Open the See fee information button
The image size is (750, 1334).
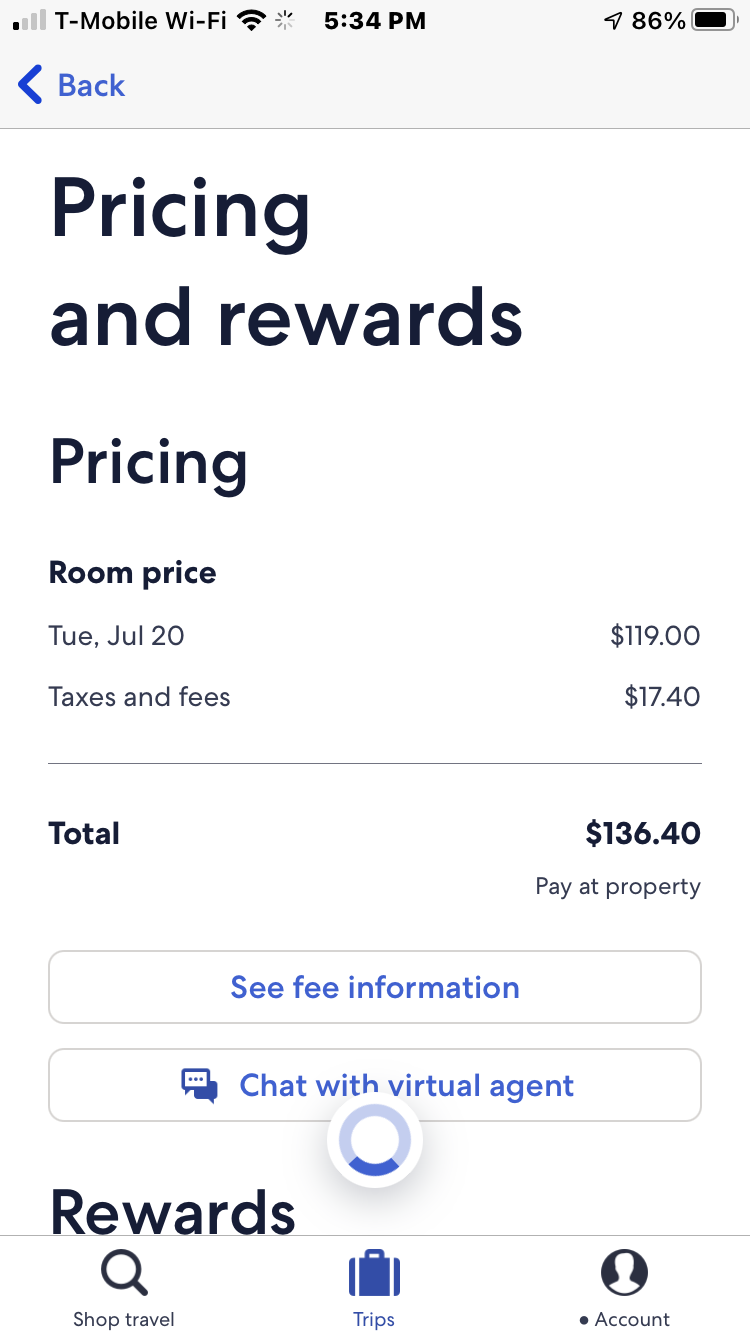pos(375,987)
